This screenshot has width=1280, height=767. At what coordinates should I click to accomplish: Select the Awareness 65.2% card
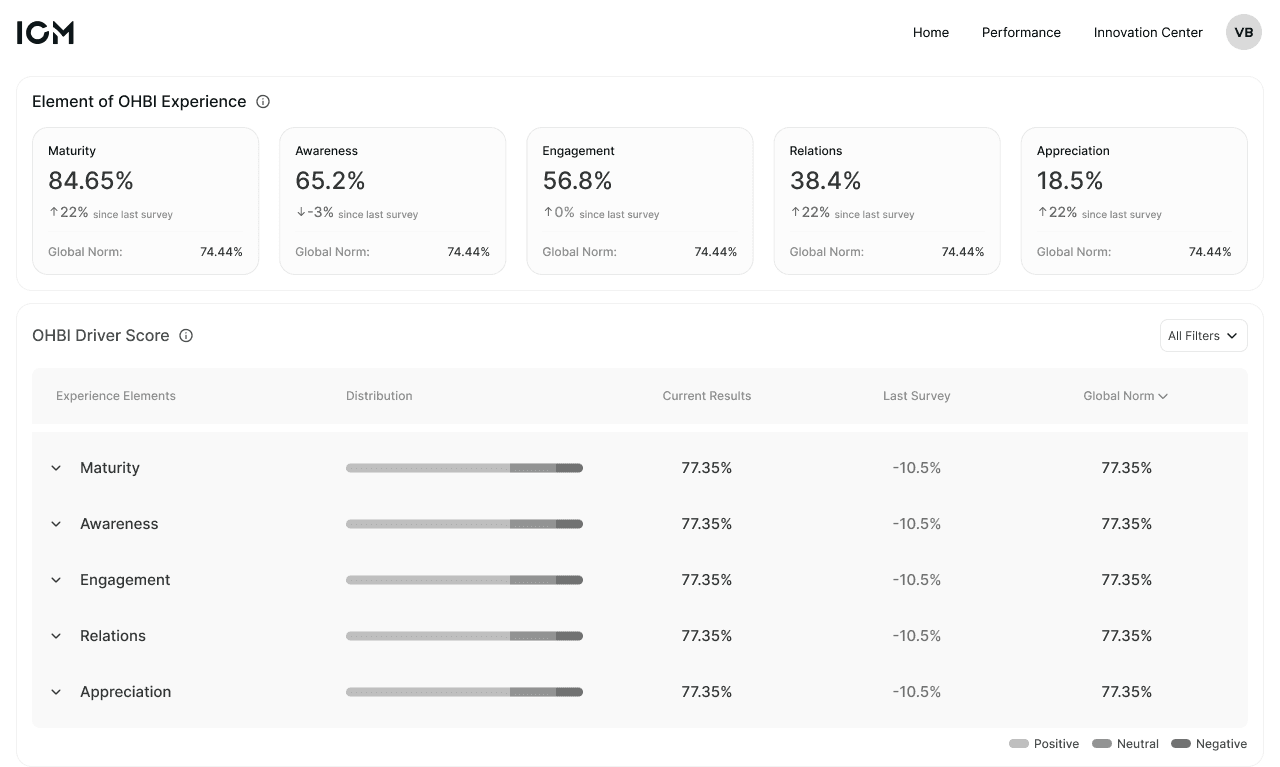(392, 200)
